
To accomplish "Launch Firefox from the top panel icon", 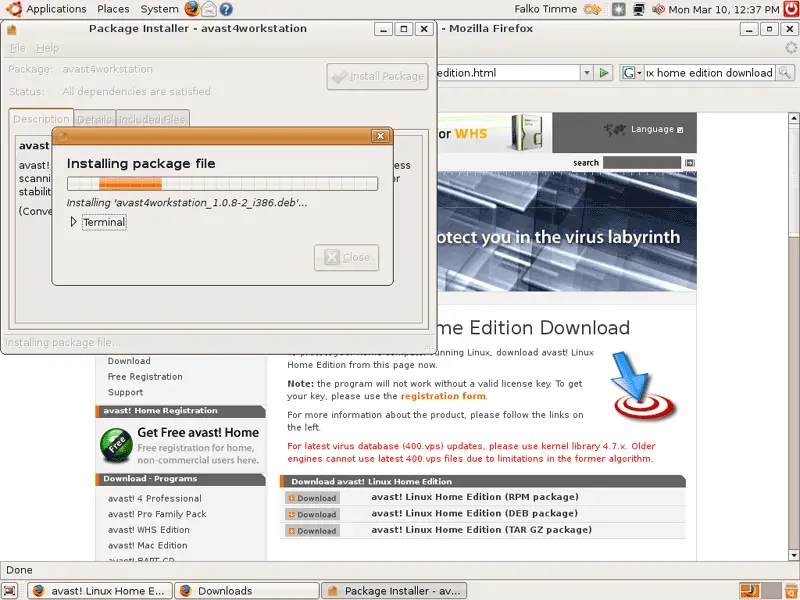I will [x=192, y=9].
